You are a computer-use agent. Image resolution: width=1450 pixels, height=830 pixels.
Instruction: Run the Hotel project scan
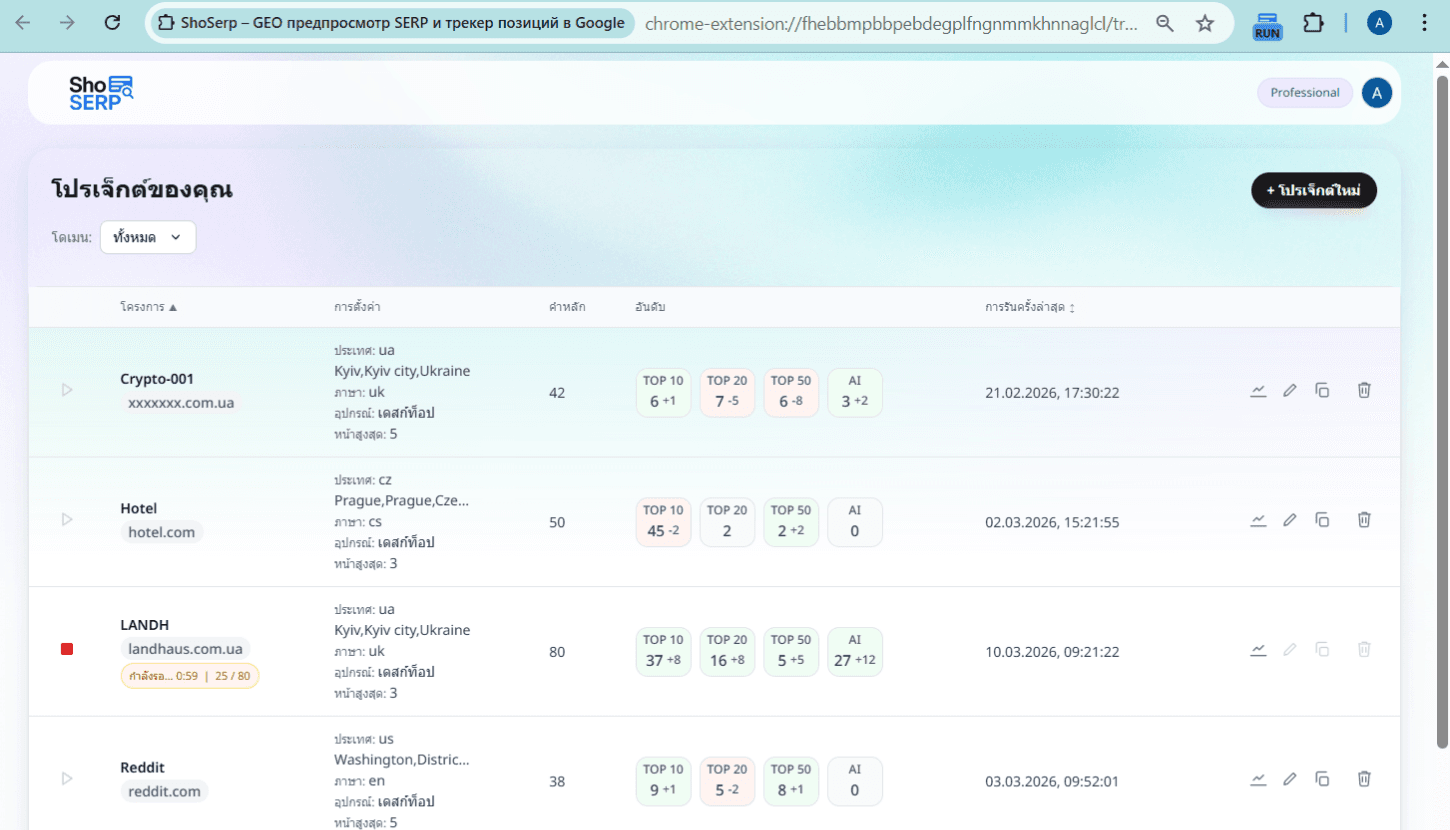67,520
